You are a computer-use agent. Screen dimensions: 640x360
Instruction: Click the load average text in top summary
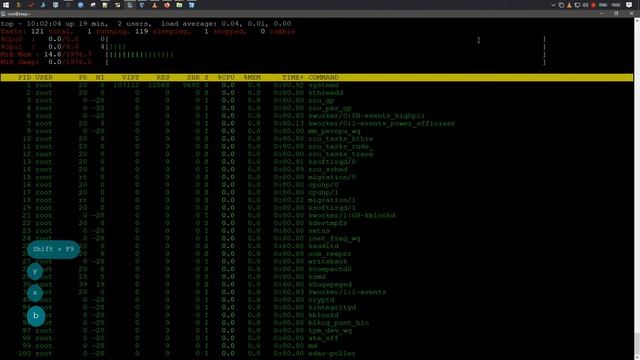pos(226,24)
